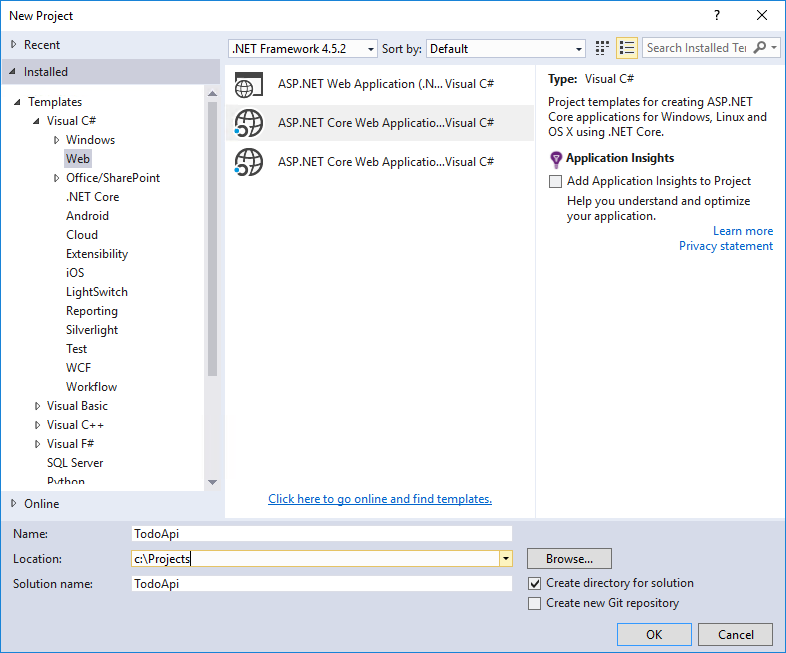Select the Silverlight category
This screenshot has height=653, width=786.
point(92,330)
